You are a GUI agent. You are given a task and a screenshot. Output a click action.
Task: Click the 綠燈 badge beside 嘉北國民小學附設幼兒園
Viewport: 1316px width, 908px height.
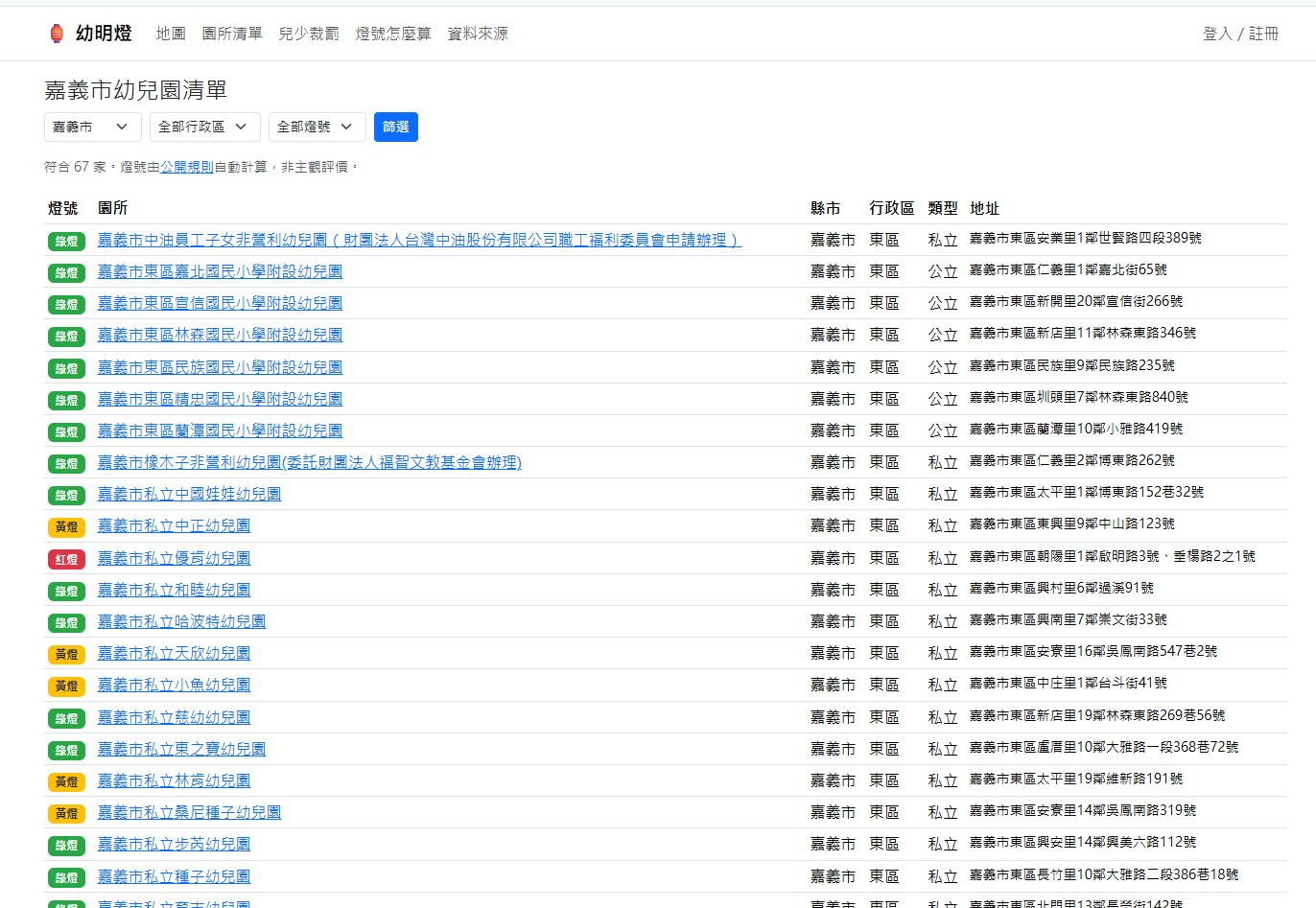(67, 273)
